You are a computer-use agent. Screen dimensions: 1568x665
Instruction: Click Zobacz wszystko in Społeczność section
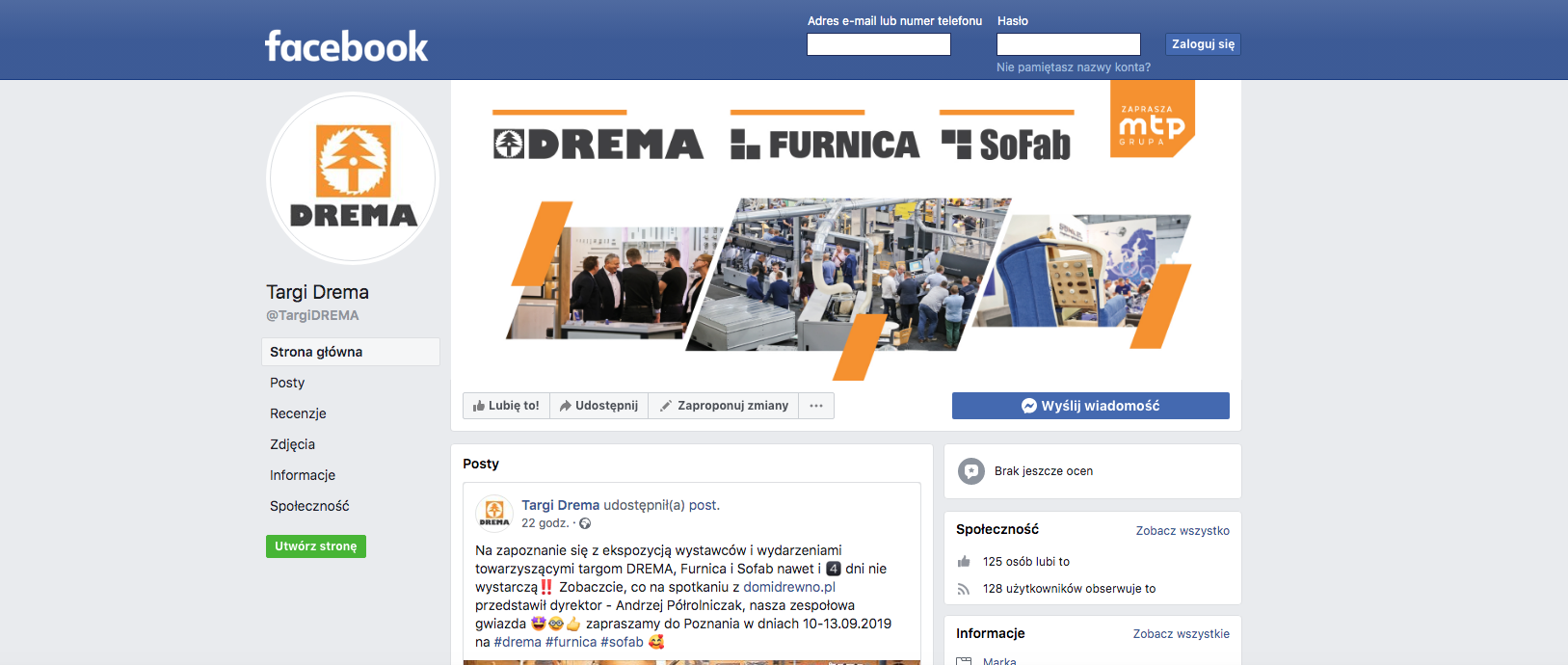[x=1183, y=531]
